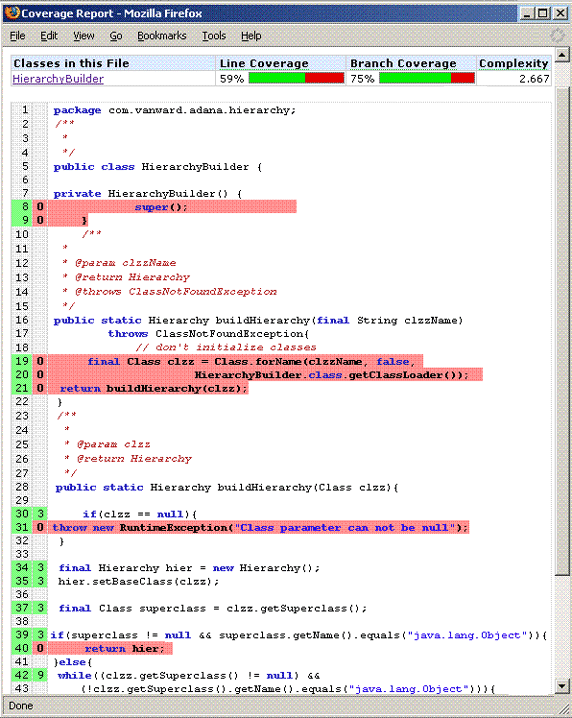Click the Firefox icon in title bar

pos(12,13)
